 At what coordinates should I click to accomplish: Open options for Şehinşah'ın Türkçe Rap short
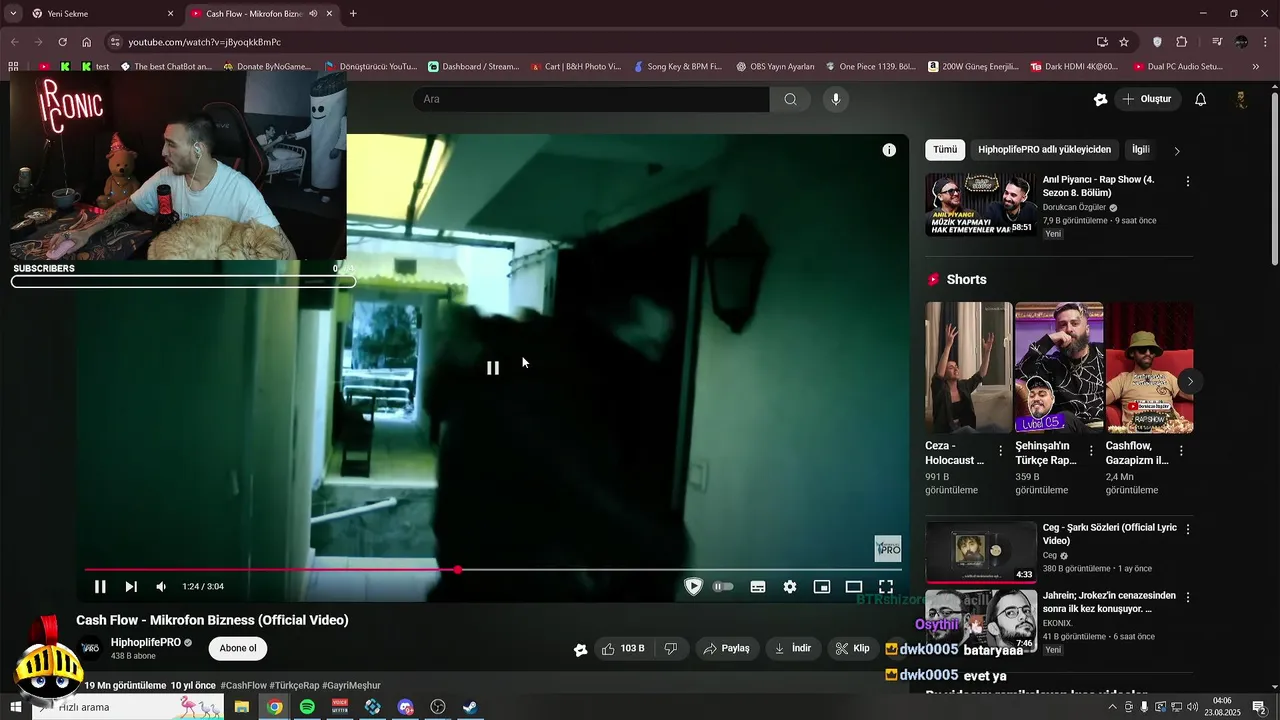tap(1091, 451)
